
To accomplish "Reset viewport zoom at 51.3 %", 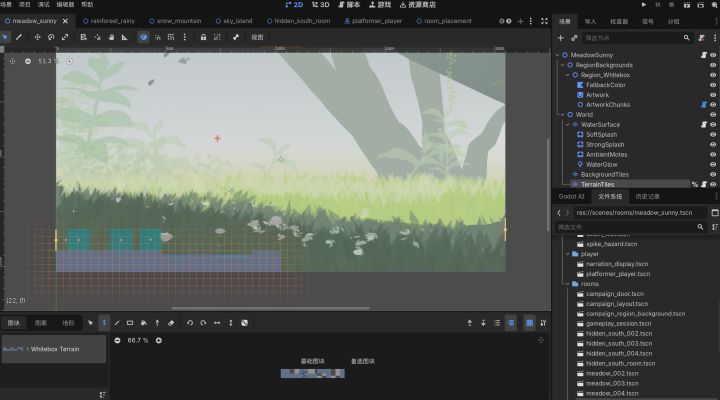I will coord(48,61).
